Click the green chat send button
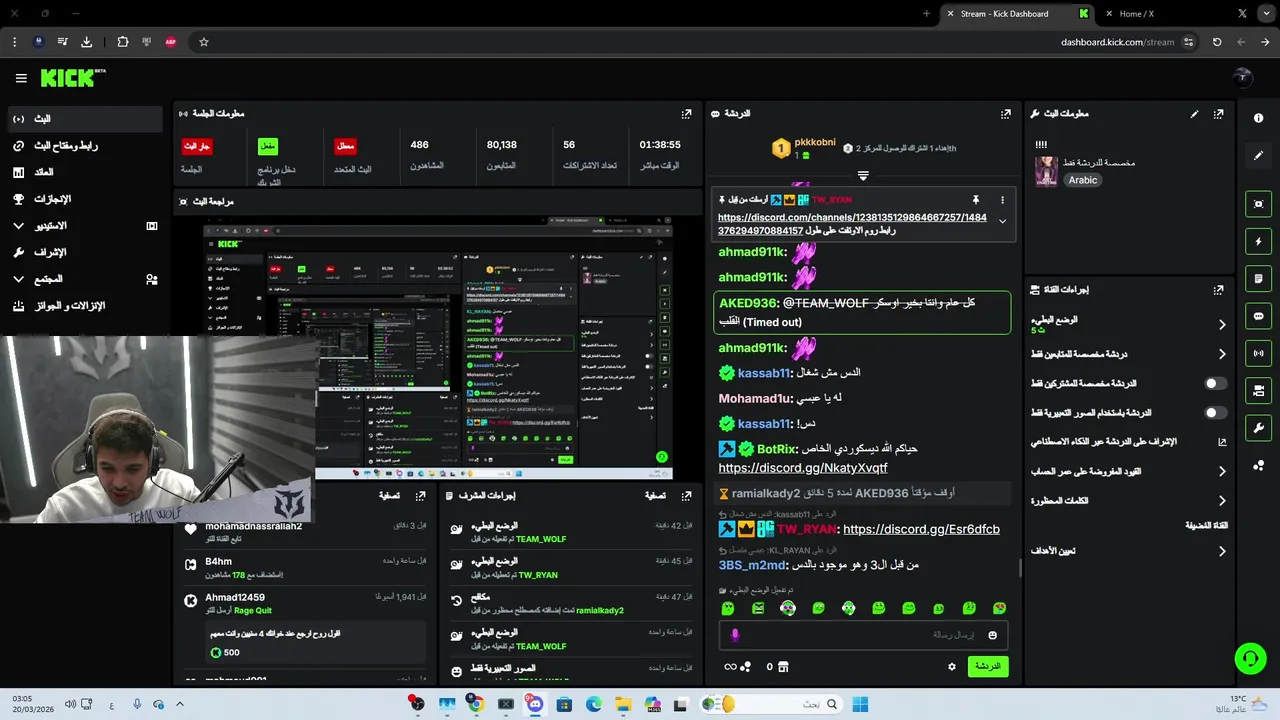Viewport: 1280px width, 720px height. [988, 666]
